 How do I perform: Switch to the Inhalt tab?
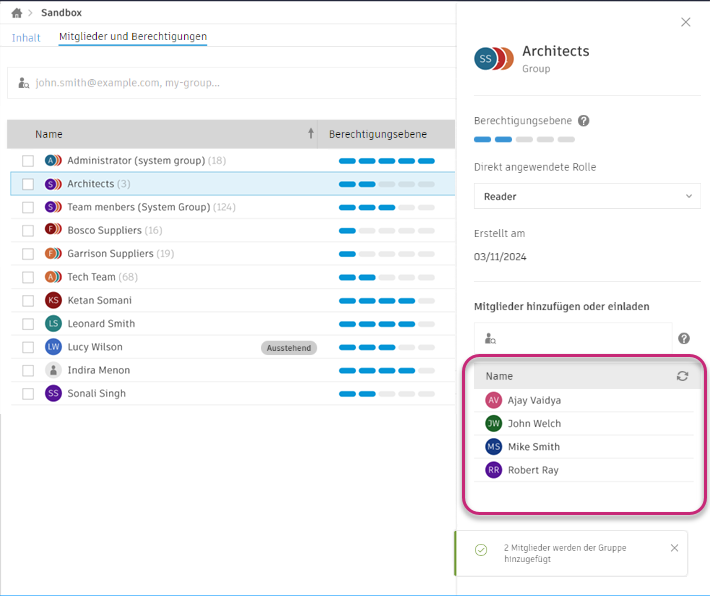pos(26,38)
